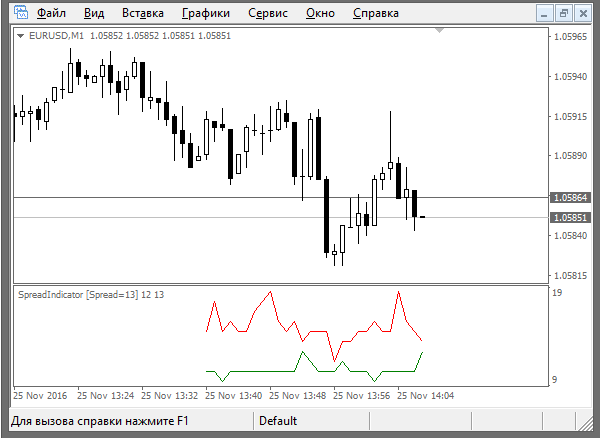Click the indicator scale value 9

(554, 380)
